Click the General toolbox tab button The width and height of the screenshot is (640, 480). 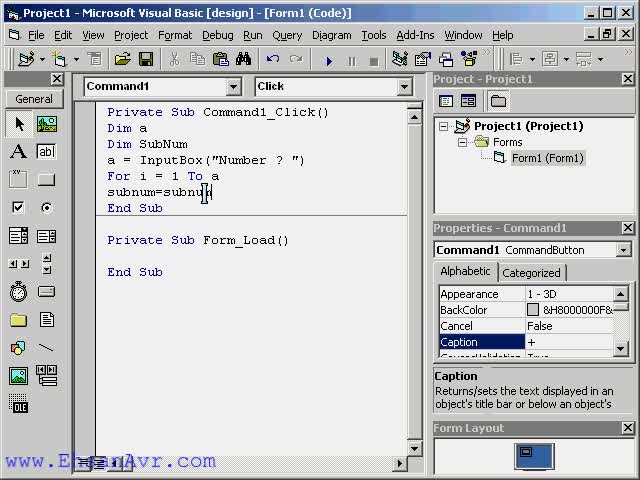coord(34,99)
